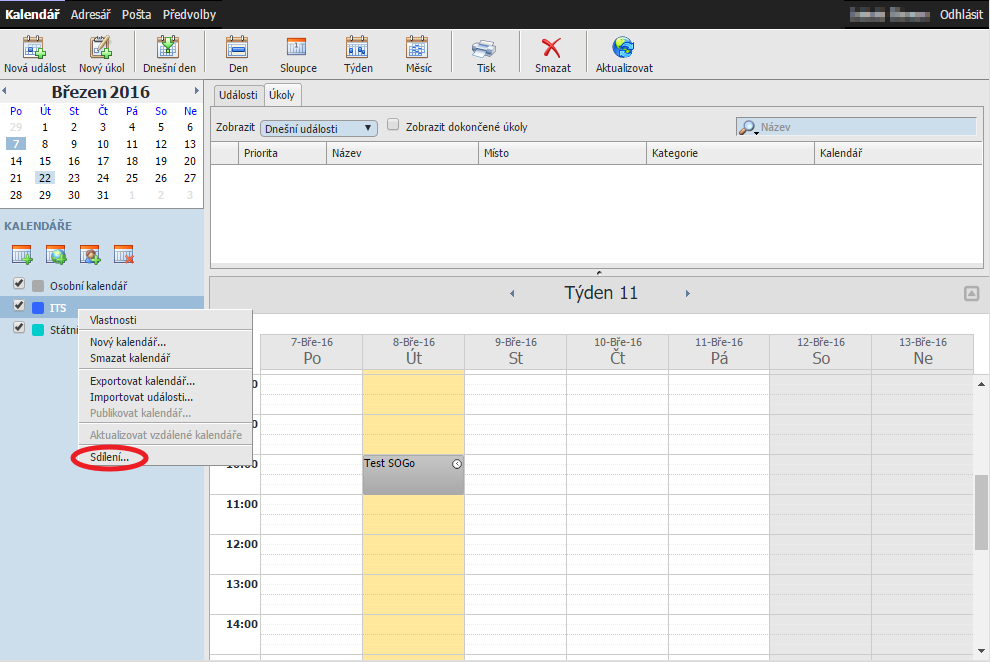Toggle the Státní calendar checkbox
Viewport: 990px width, 662px height.
point(19,328)
